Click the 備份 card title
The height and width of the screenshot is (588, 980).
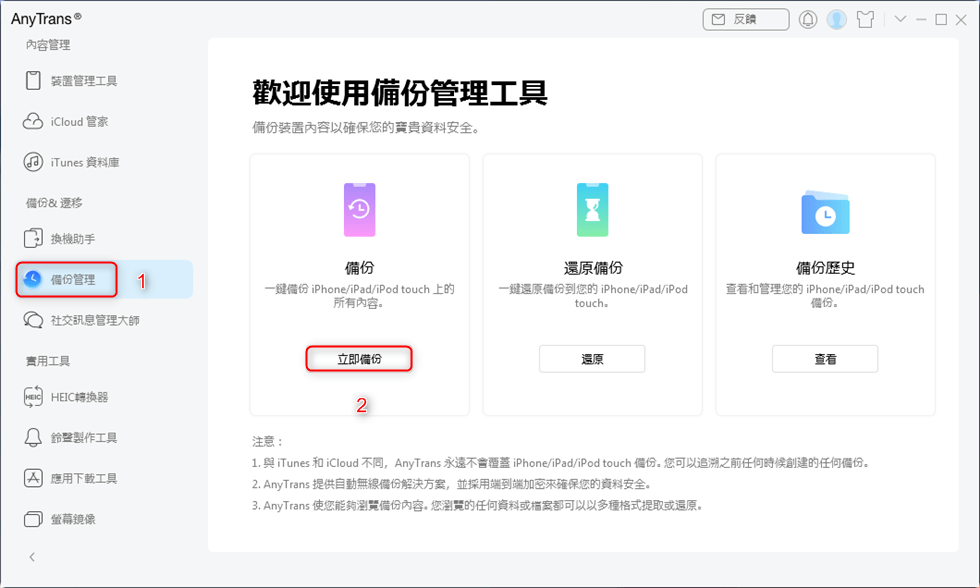click(359, 267)
